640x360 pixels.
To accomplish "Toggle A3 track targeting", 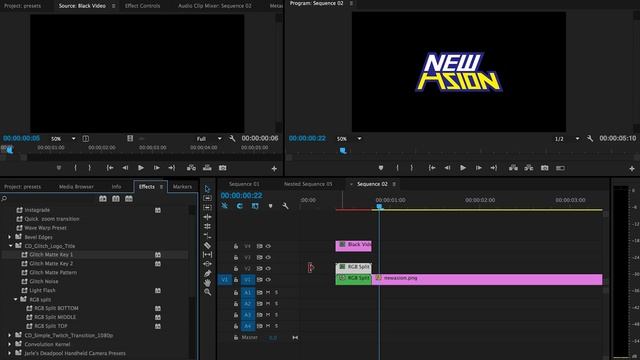I will 247,315.
